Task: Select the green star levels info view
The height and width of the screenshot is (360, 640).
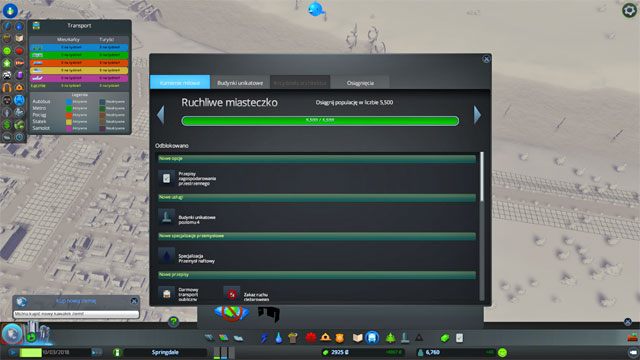Action: coord(7,63)
